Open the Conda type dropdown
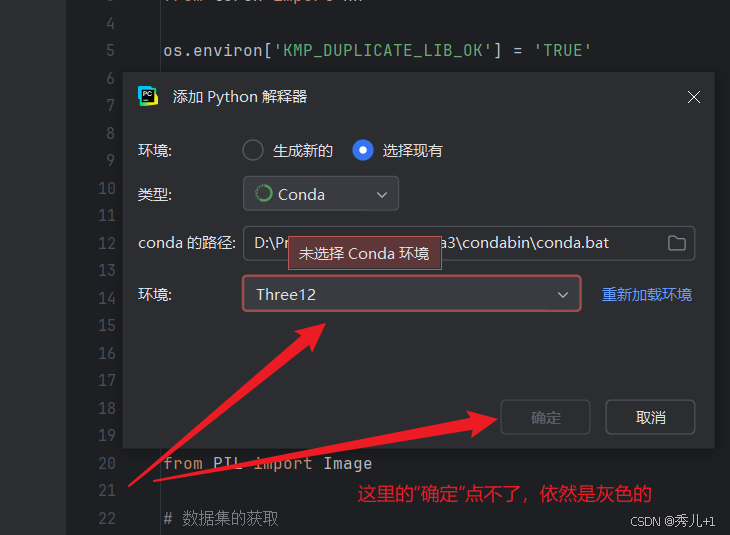The image size is (730, 535). pos(321,194)
